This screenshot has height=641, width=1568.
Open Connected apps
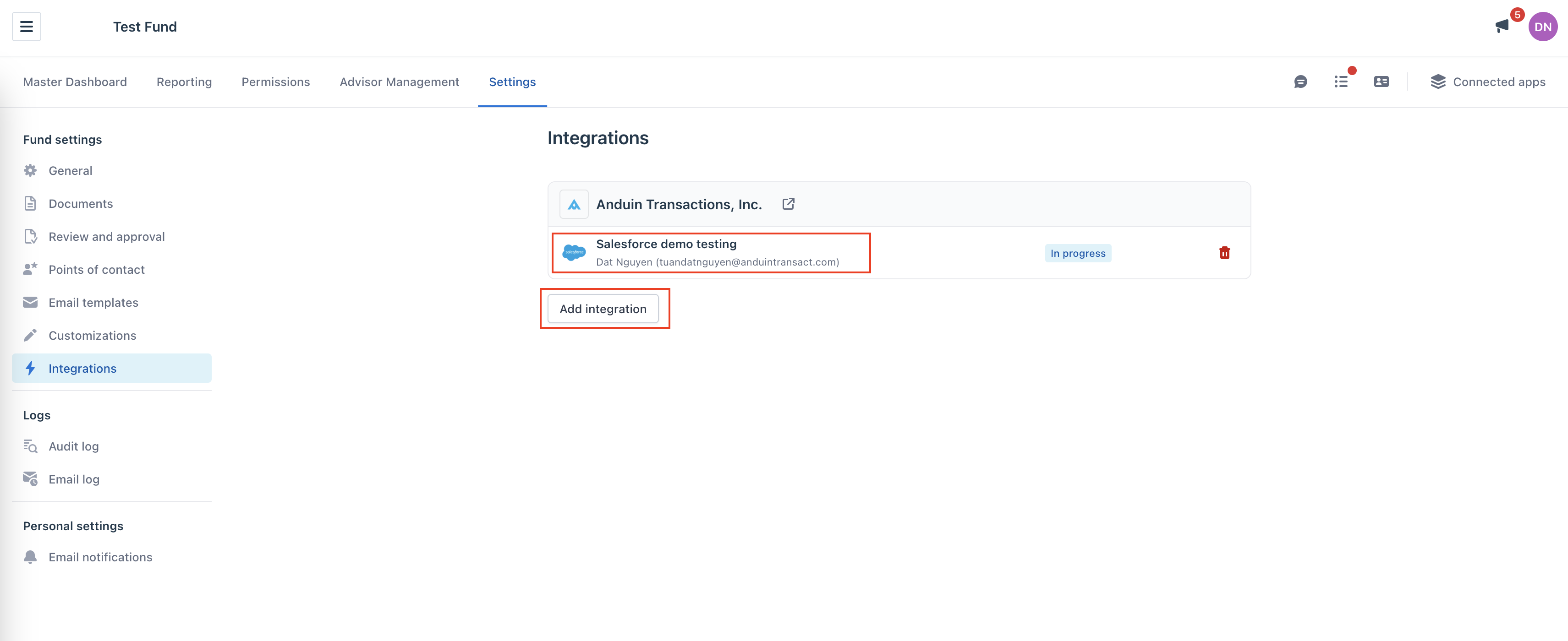tap(1487, 82)
